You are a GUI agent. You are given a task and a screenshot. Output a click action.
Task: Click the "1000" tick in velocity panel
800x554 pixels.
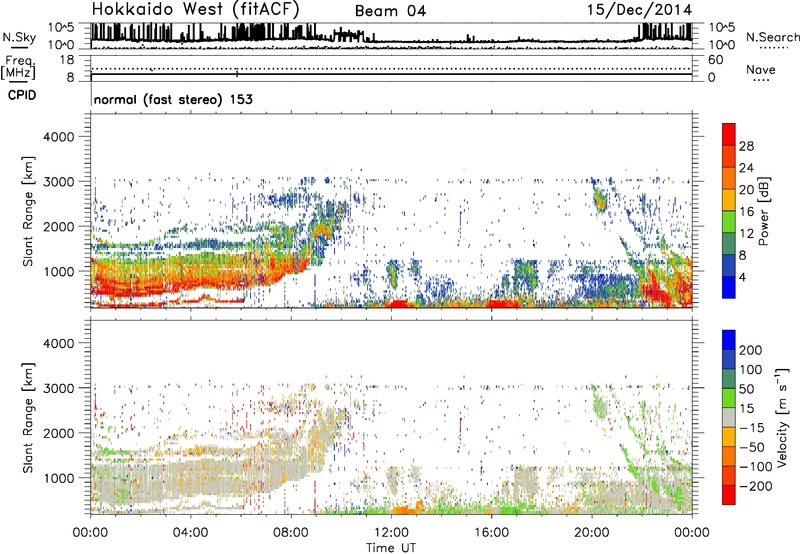[59, 478]
